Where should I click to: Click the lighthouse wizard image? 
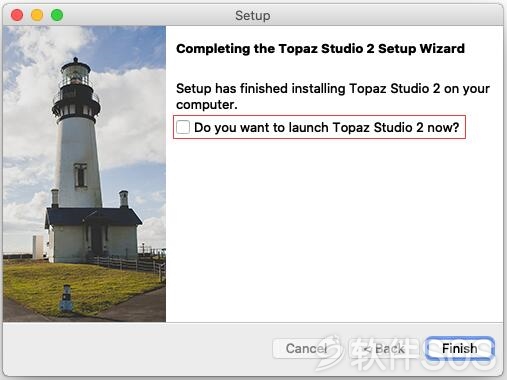point(84,174)
